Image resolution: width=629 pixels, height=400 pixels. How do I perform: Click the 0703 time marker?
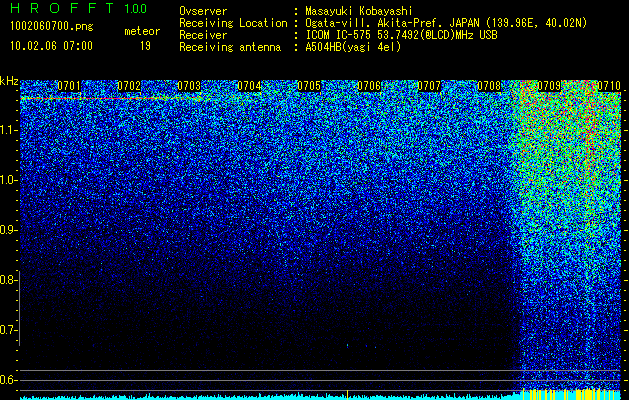tap(189, 86)
